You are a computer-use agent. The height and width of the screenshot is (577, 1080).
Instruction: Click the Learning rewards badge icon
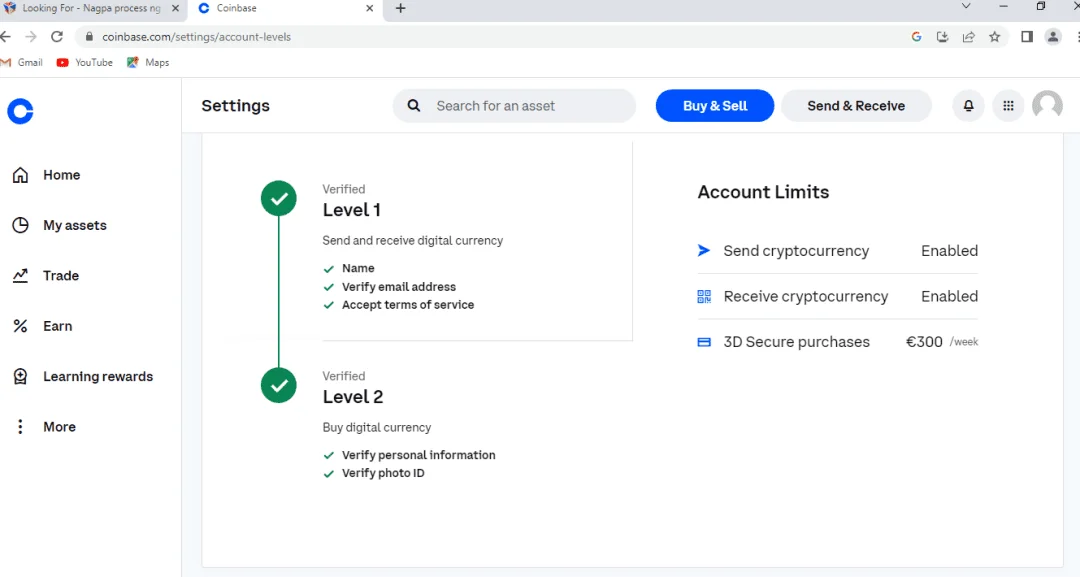[x=21, y=376]
